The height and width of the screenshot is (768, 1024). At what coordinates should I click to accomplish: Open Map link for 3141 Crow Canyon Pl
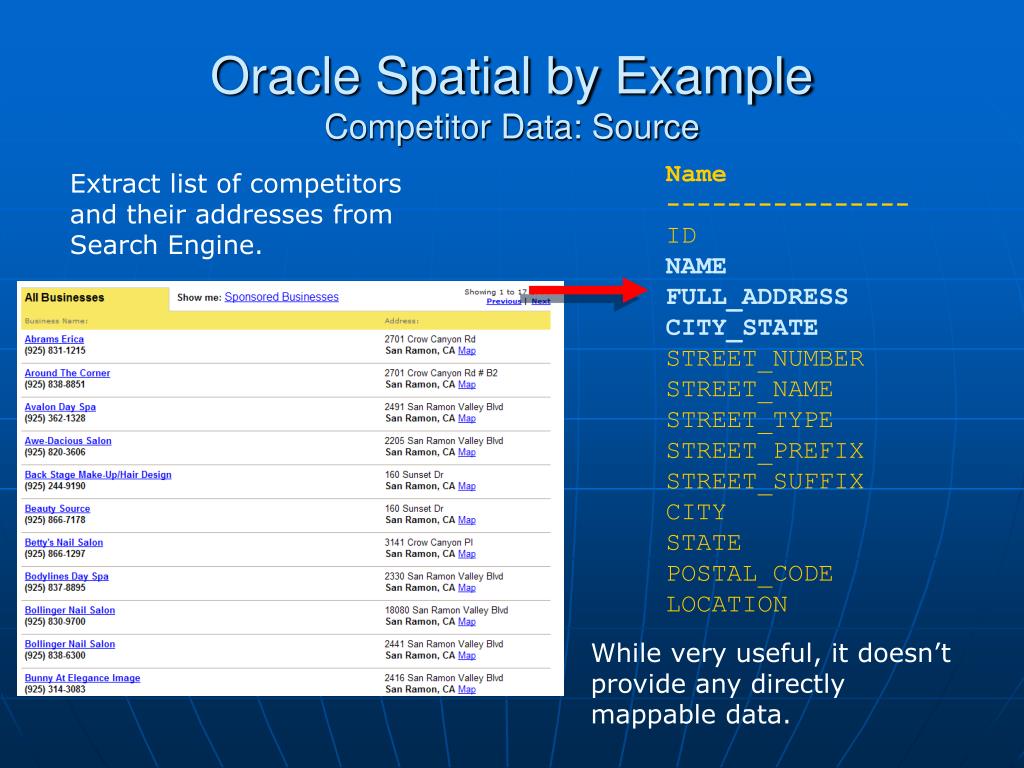[x=467, y=554]
